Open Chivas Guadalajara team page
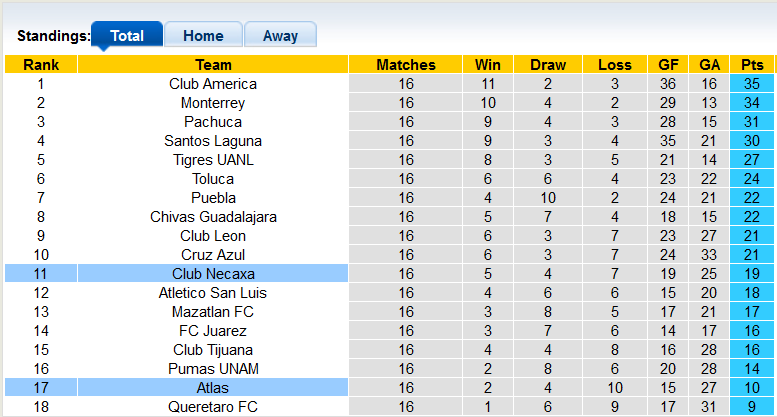Image resolution: width=777 pixels, height=417 pixels. (x=213, y=217)
